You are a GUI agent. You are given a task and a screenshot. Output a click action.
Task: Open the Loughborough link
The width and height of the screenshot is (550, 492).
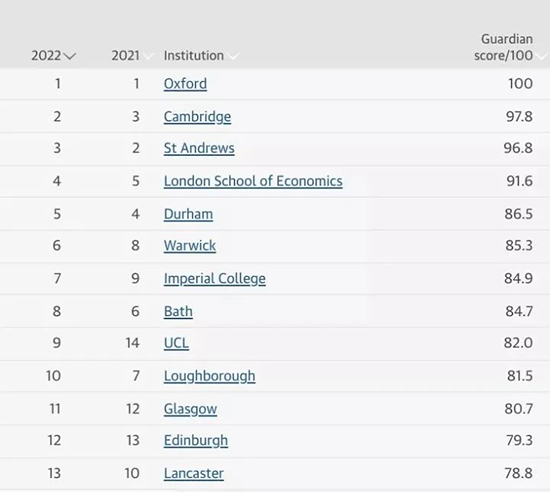(209, 376)
